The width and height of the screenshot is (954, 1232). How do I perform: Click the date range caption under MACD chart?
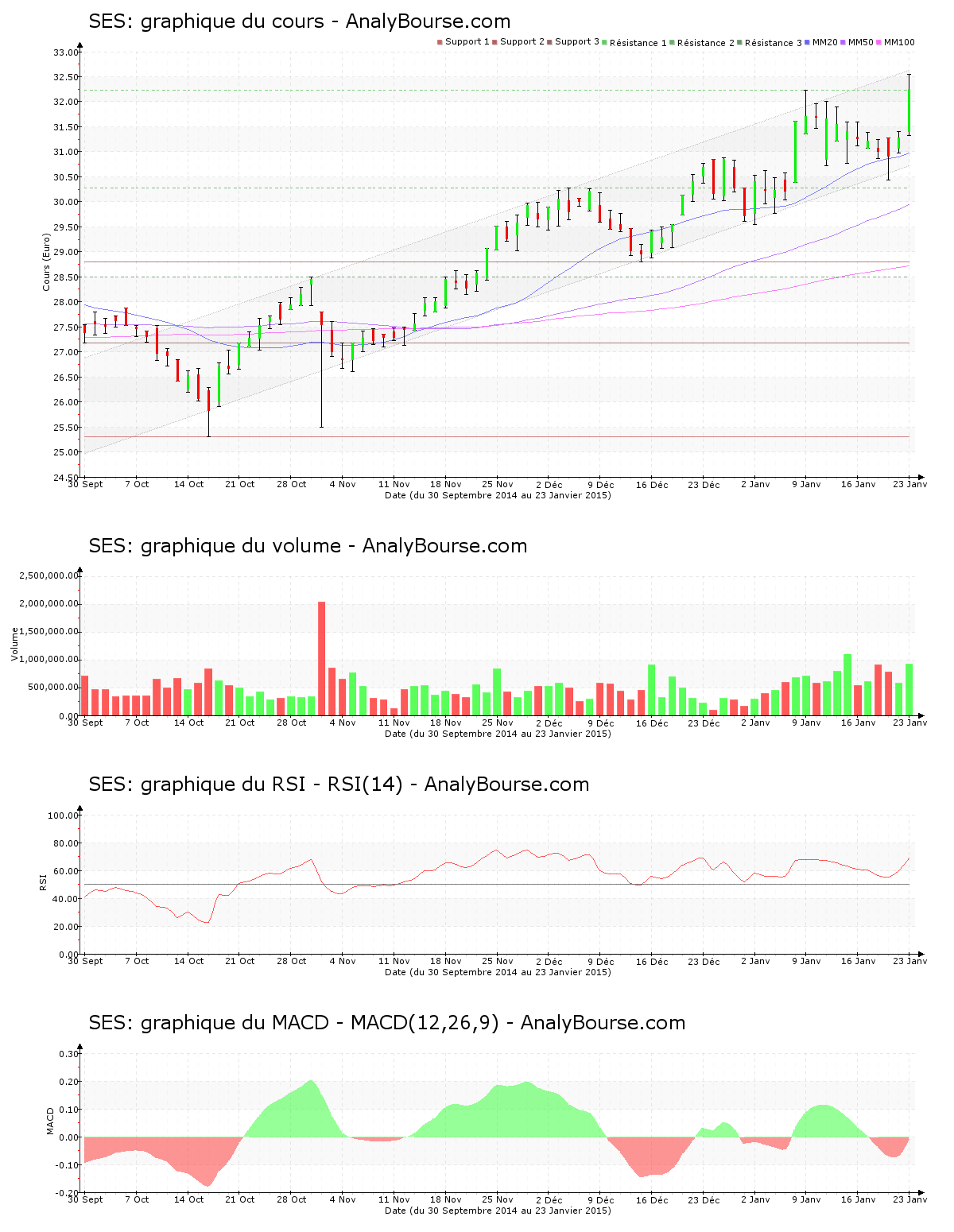498,1211
